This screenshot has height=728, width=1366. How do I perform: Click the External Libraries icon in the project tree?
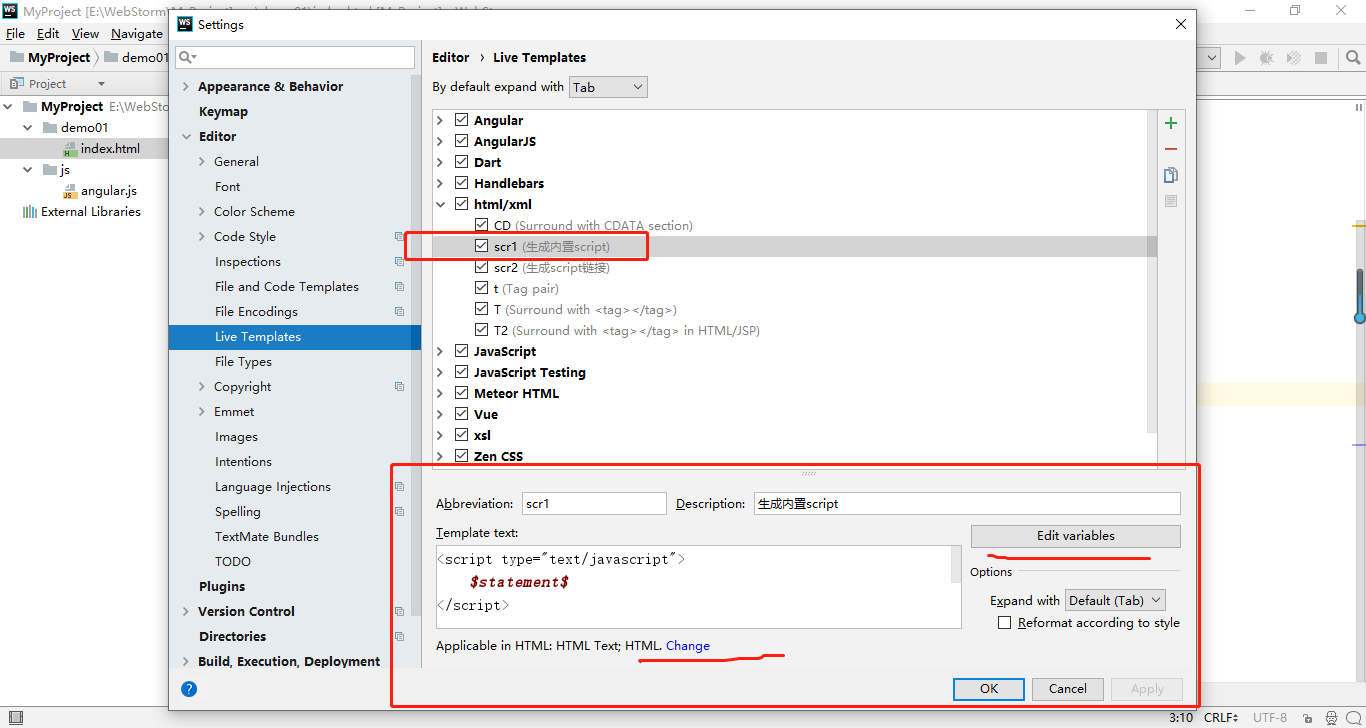coord(29,212)
